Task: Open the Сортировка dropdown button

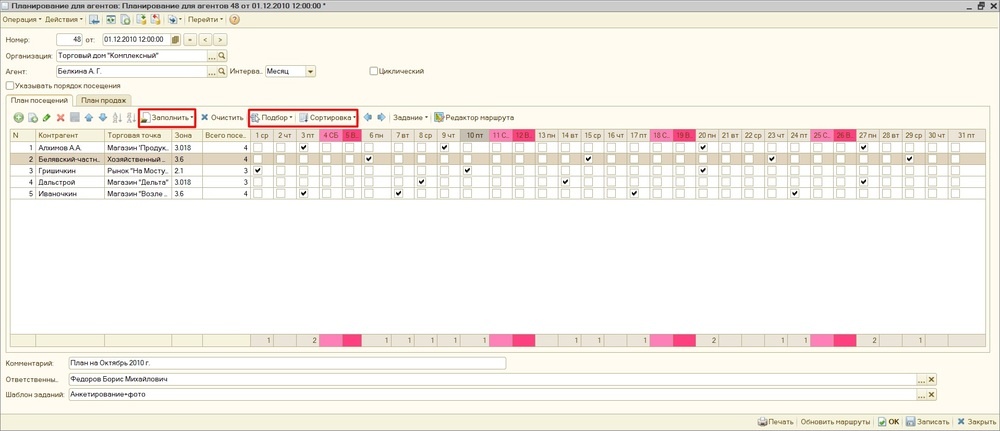Action: (x=327, y=118)
